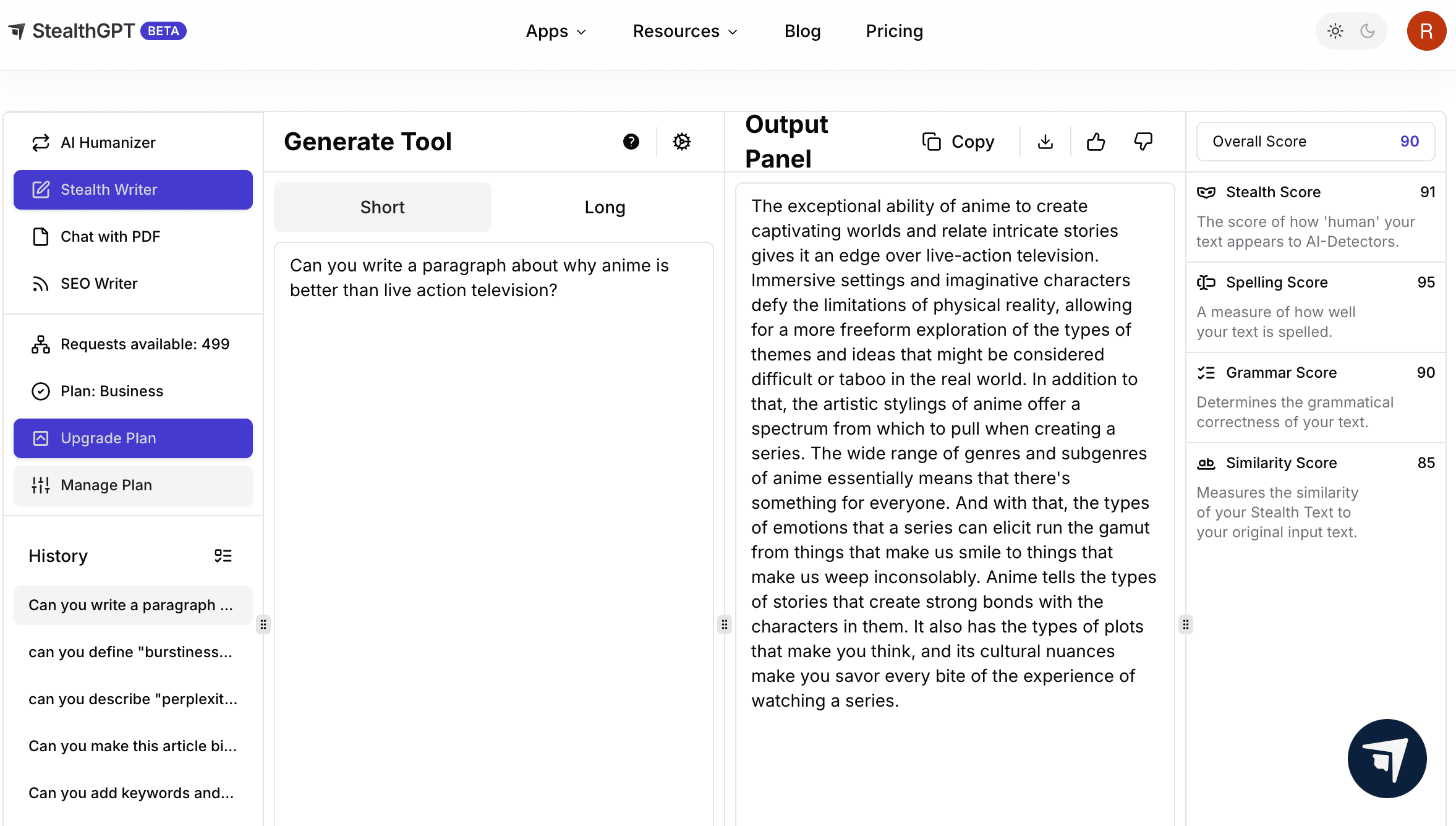Switch to dark mode moon toggle
Screen dimensions: 1456x826
(1368, 31)
